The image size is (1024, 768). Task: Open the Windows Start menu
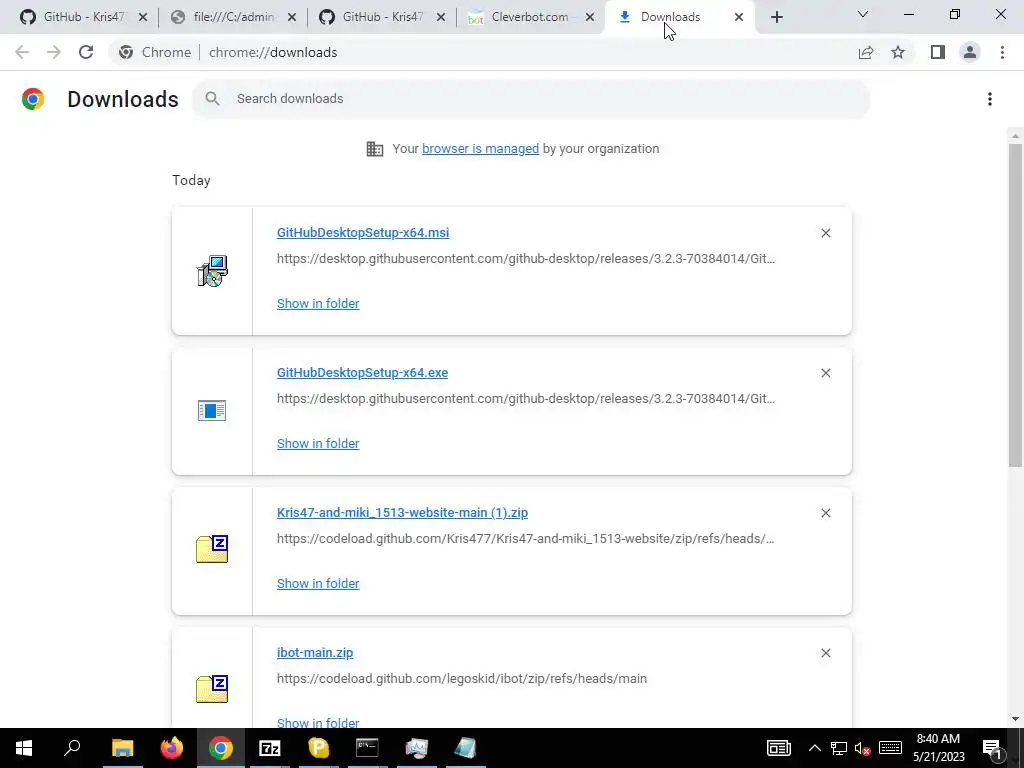pyautogui.click(x=24, y=748)
